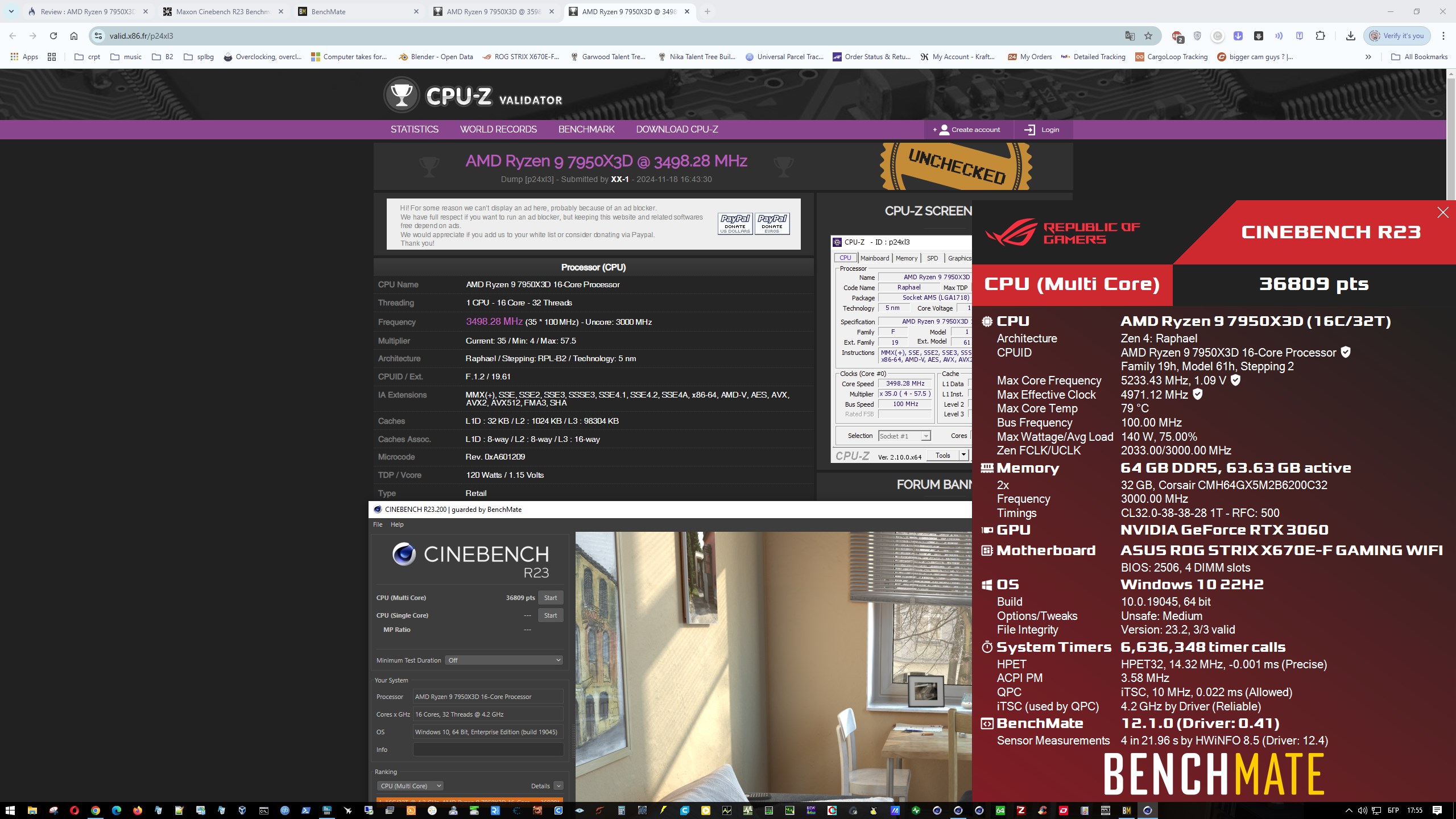Image resolution: width=1456 pixels, height=819 pixels.
Task: Open the Chrome Extensions puzzle icon
Action: pos(1320,36)
